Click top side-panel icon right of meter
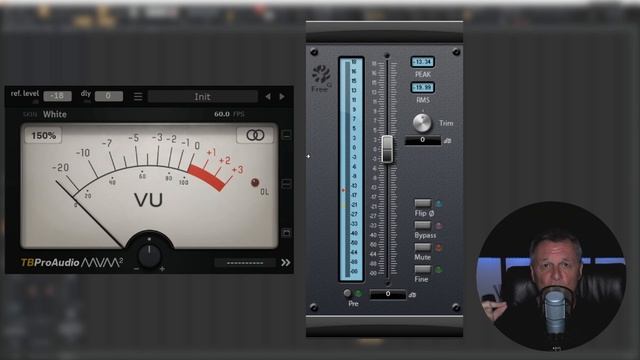The height and width of the screenshot is (360, 640). click(287, 134)
